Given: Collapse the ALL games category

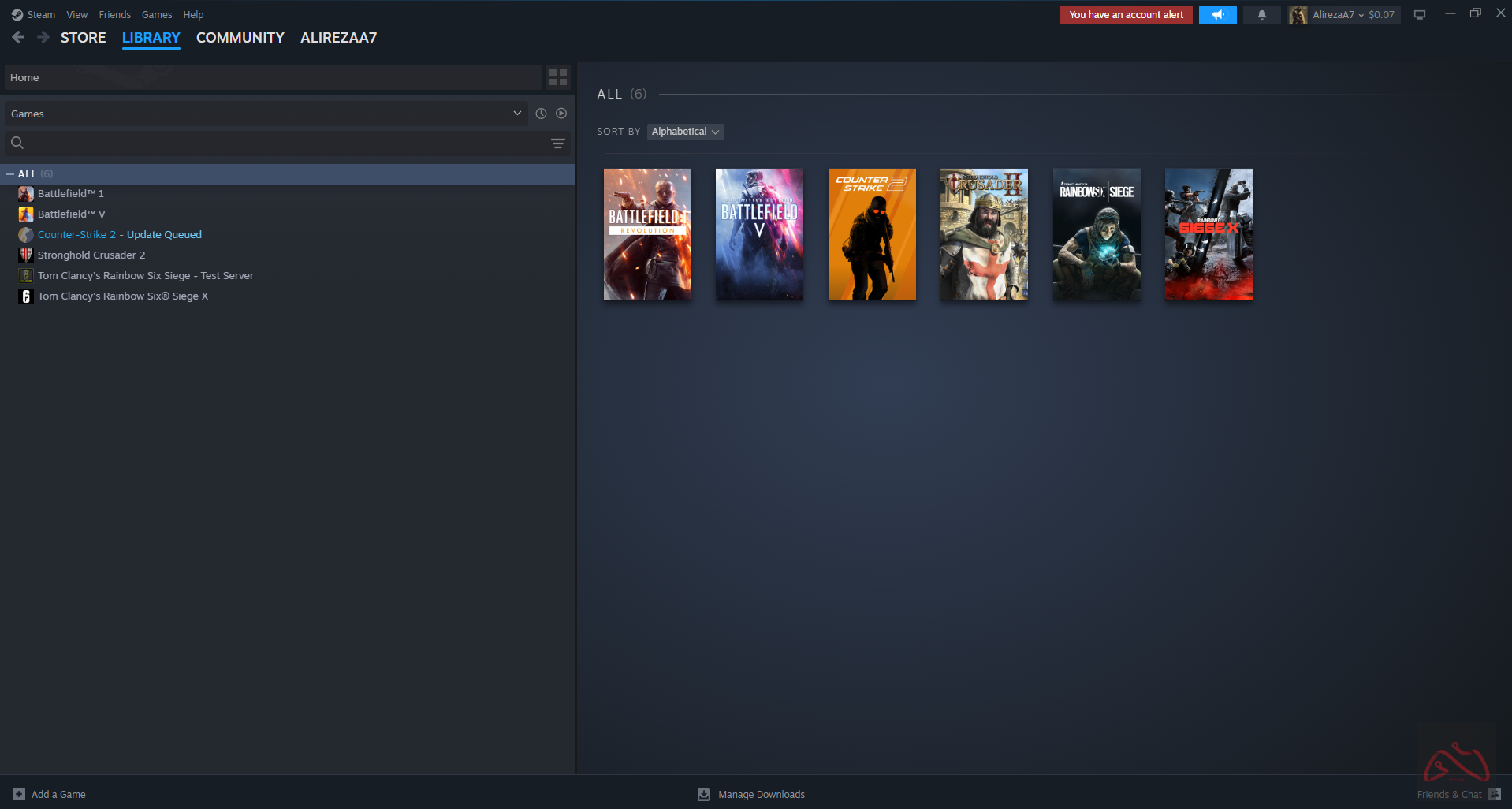Looking at the screenshot, I should pyautogui.click(x=10, y=174).
